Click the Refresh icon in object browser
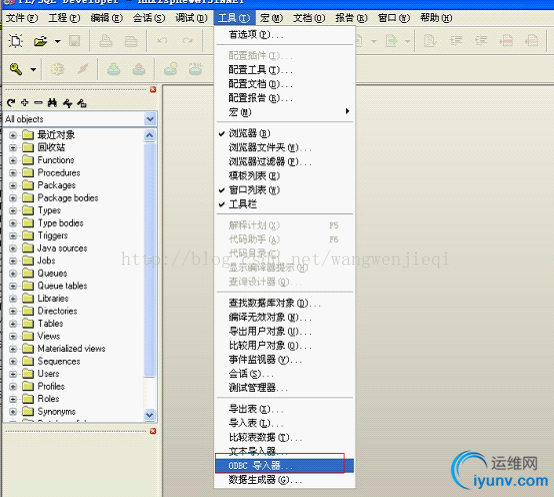The width and height of the screenshot is (554, 497). click(x=11, y=103)
